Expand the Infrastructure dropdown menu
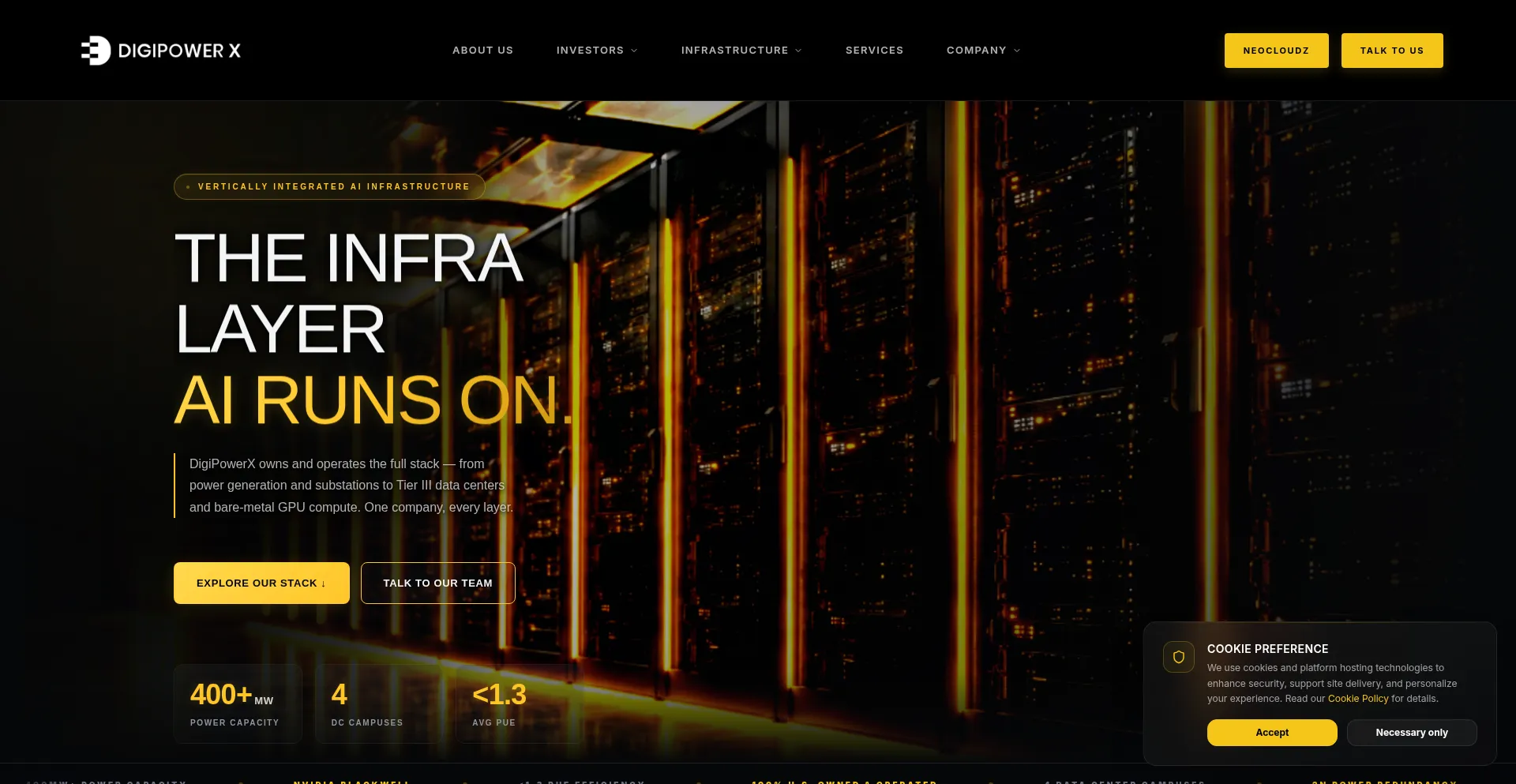 point(741,51)
